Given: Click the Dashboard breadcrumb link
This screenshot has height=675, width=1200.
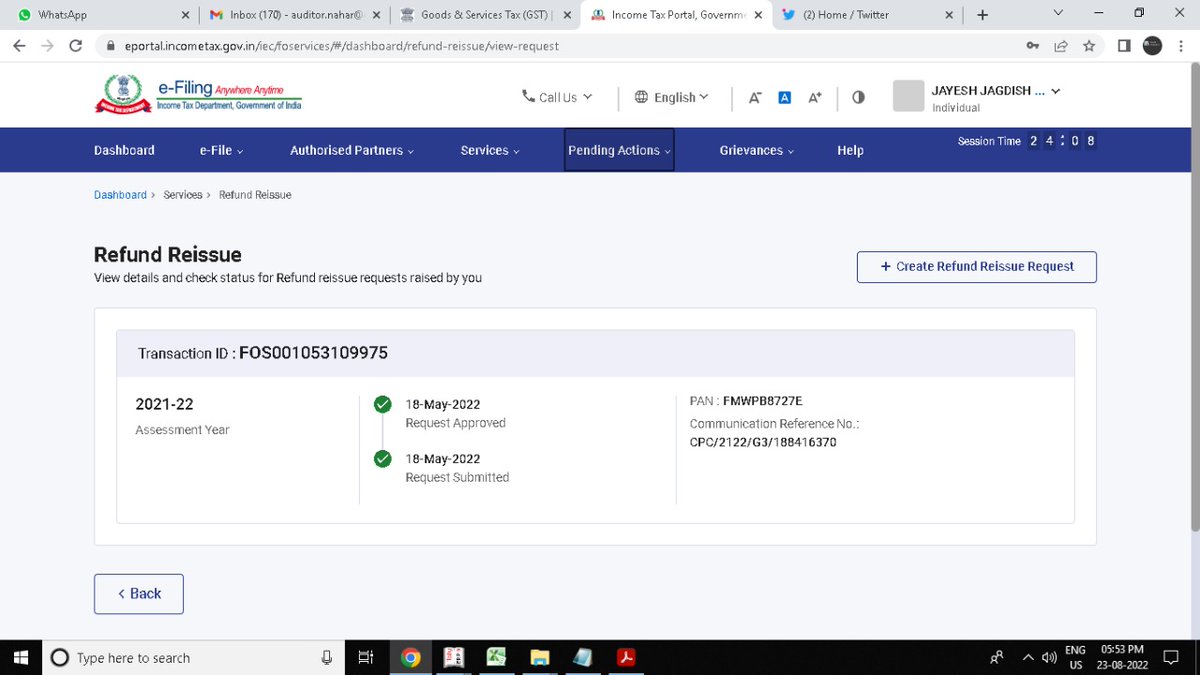Looking at the screenshot, I should click(120, 195).
